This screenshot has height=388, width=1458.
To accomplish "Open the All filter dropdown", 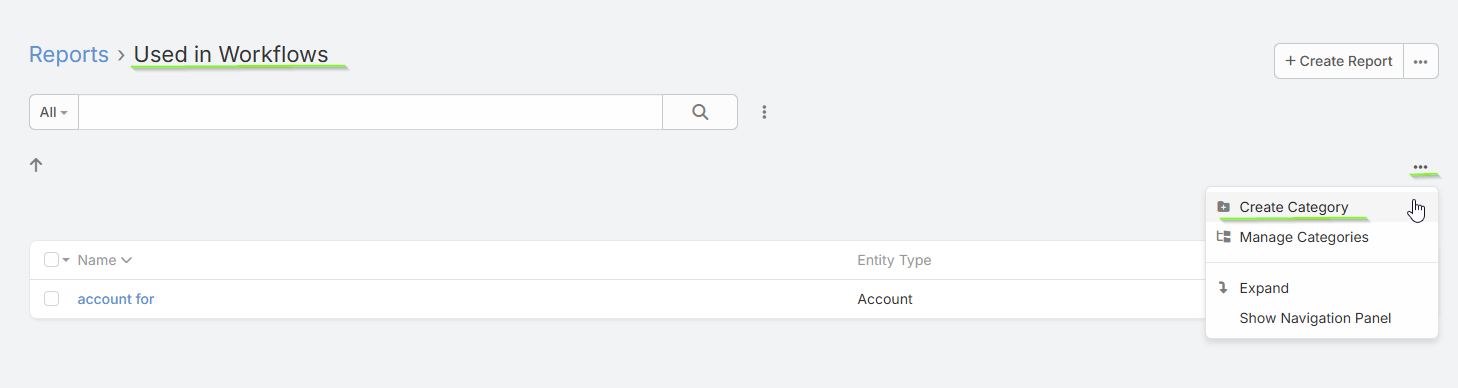I will [x=54, y=112].
